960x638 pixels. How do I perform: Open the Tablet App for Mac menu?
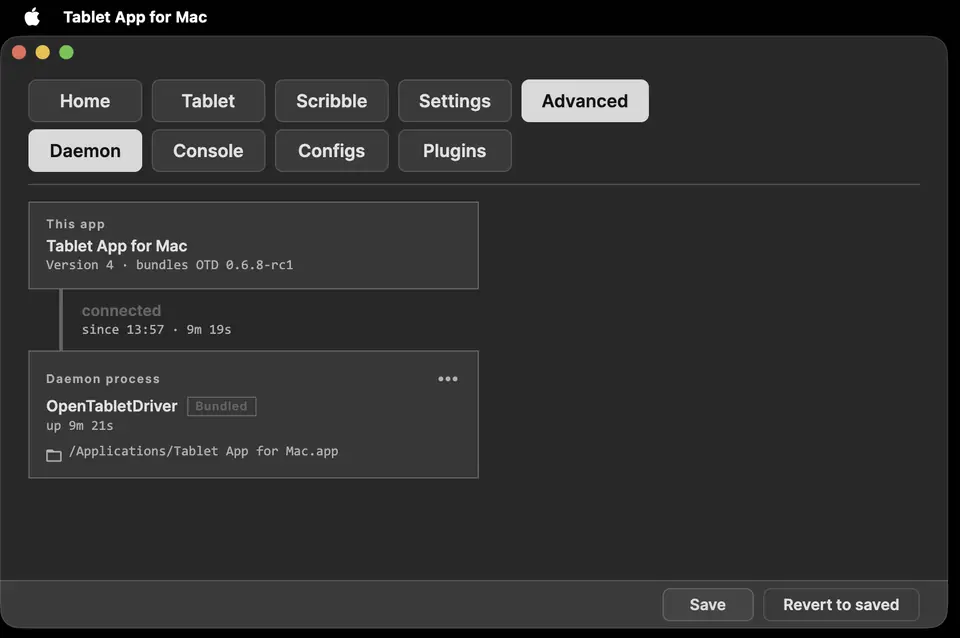click(x=135, y=17)
